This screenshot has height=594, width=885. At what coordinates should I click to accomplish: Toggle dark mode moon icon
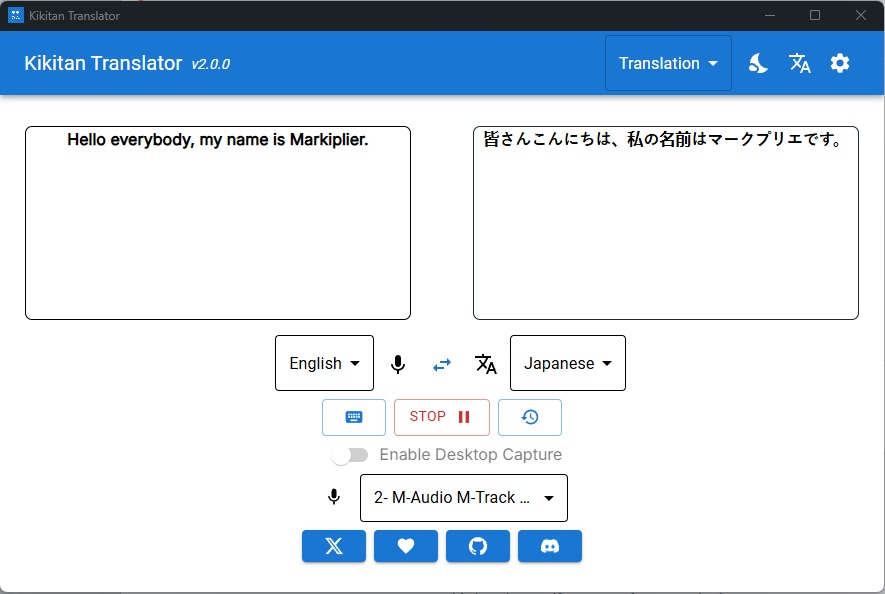[758, 63]
